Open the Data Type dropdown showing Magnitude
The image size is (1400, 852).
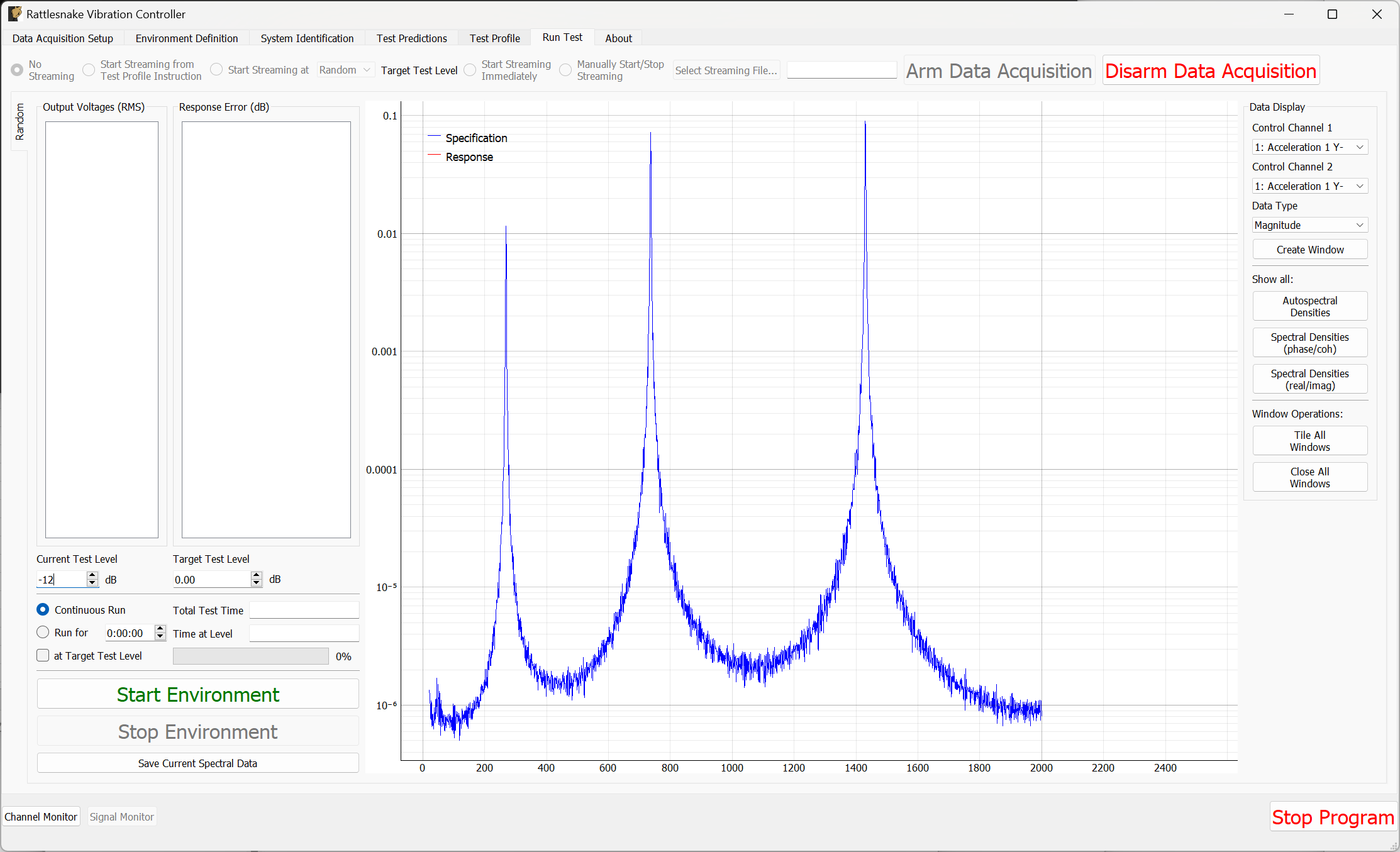coord(1309,224)
